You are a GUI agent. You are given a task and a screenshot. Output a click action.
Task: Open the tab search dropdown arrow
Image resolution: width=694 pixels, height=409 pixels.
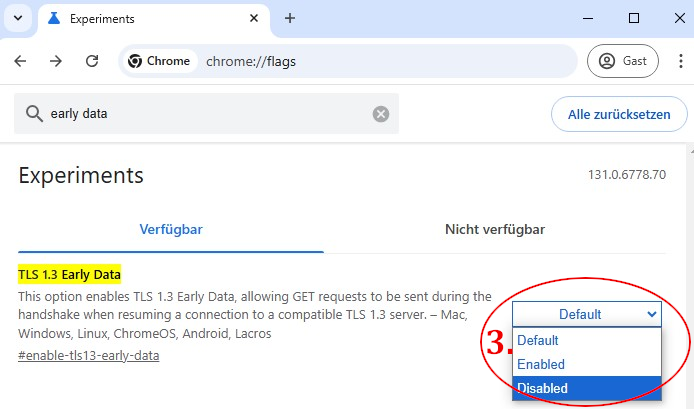[18, 19]
